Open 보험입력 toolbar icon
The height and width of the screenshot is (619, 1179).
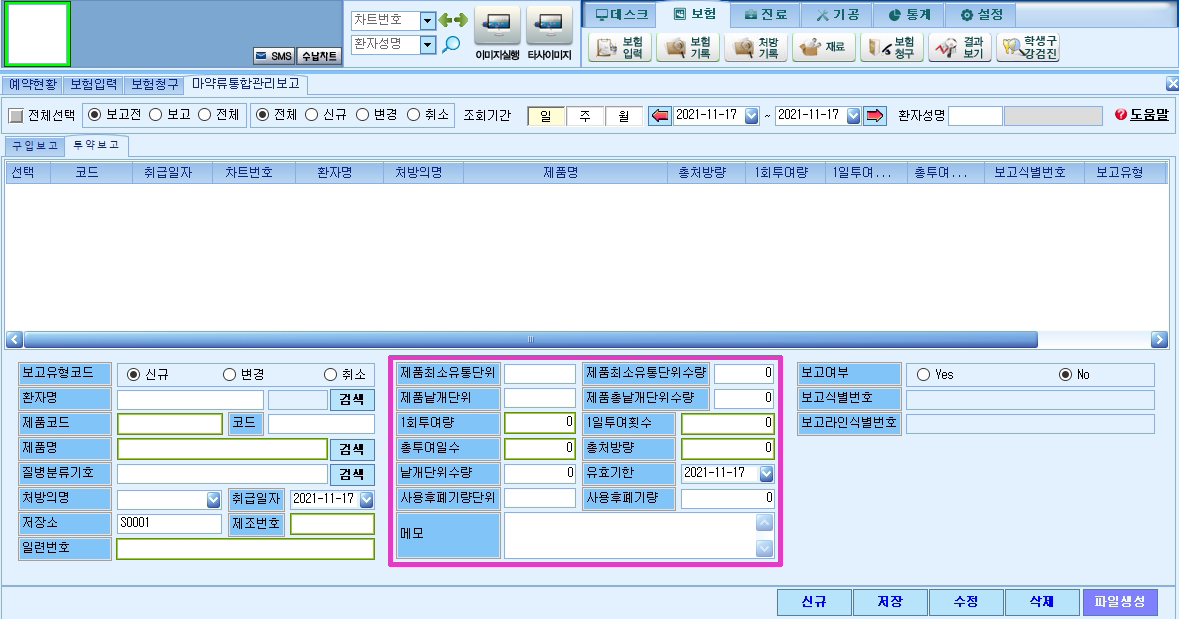[620, 47]
